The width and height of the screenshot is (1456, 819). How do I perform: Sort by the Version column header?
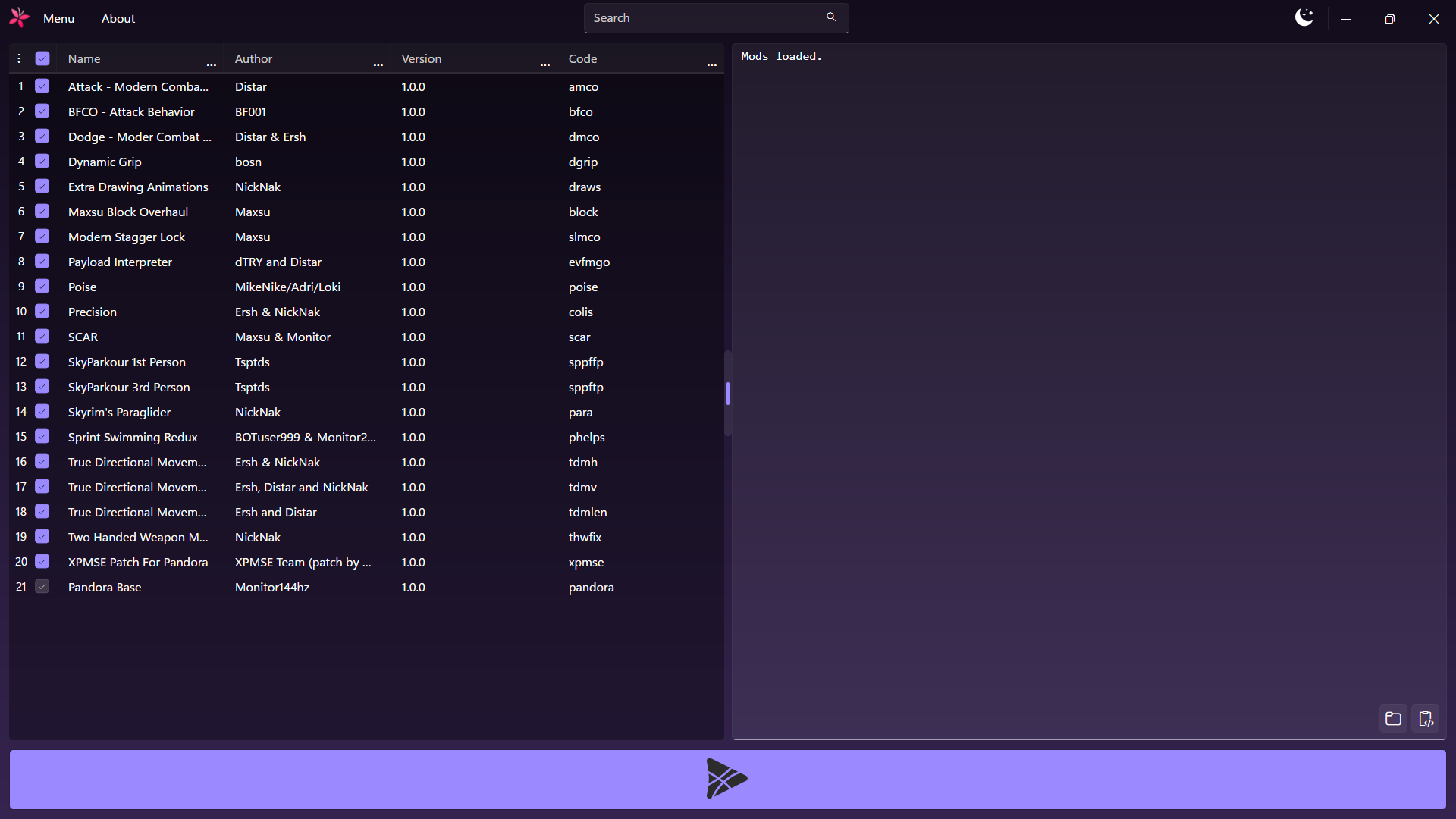pos(422,58)
